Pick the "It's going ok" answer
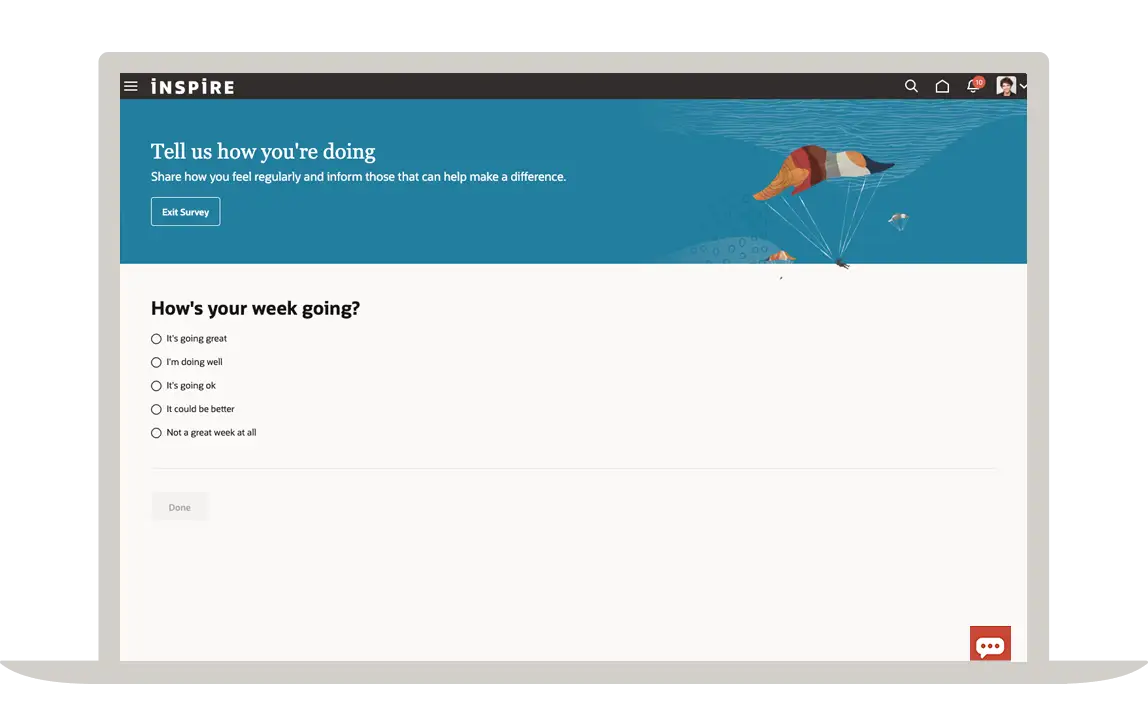1148x724 pixels. [156, 386]
